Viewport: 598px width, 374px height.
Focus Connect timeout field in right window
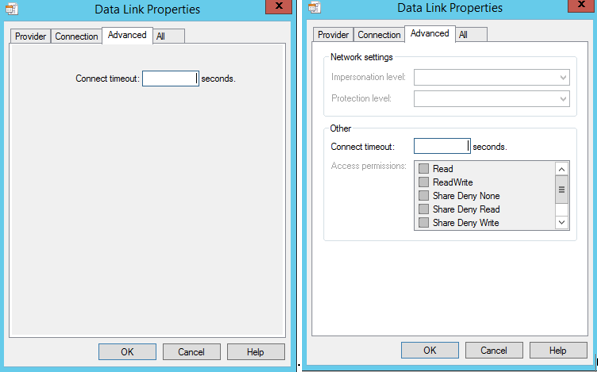(x=442, y=146)
